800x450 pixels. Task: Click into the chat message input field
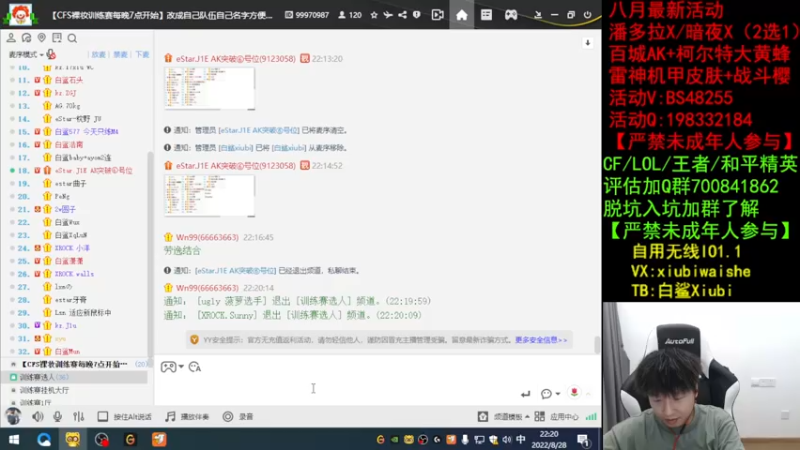click(337, 388)
